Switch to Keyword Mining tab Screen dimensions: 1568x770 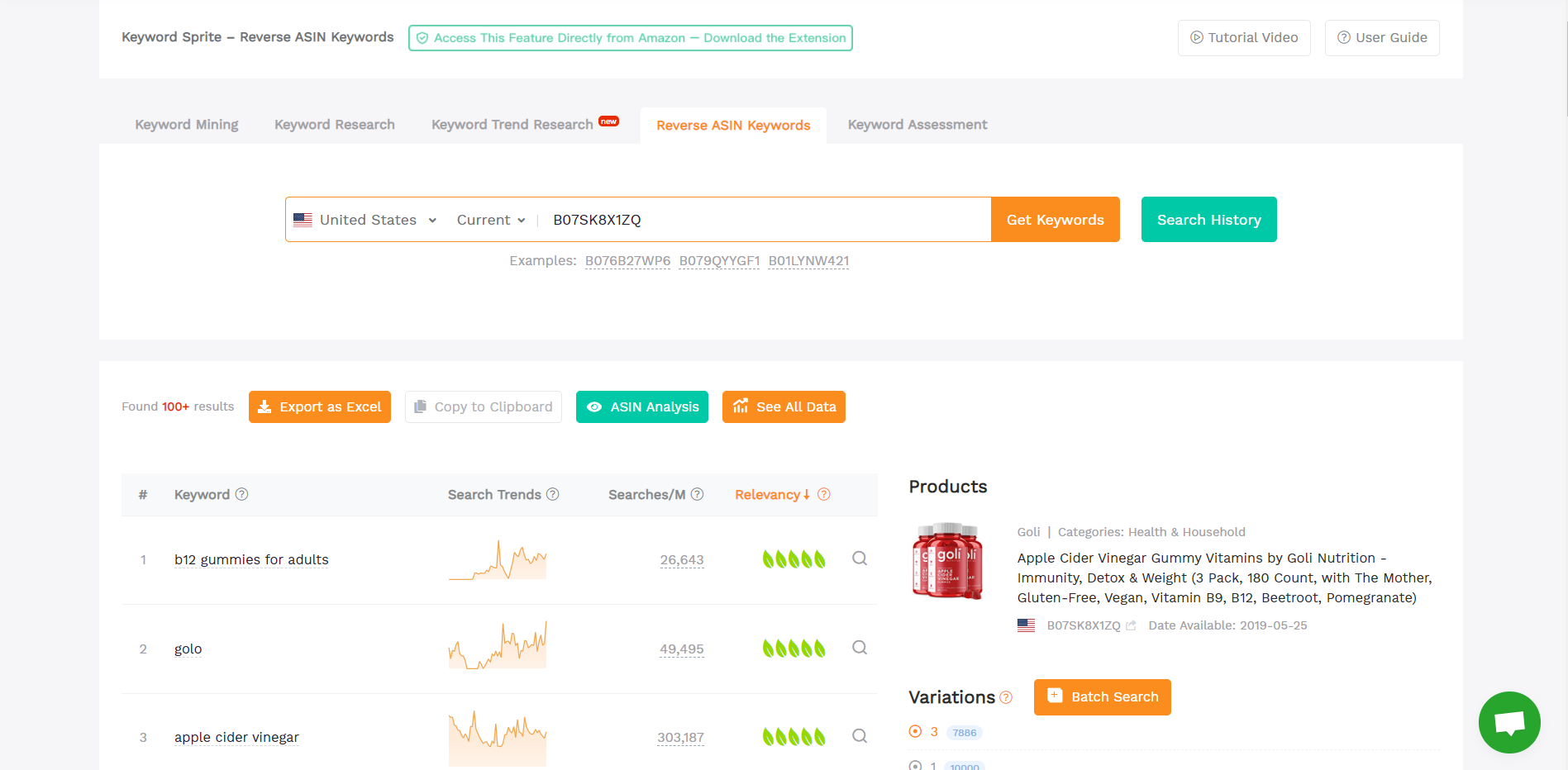click(187, 125)
